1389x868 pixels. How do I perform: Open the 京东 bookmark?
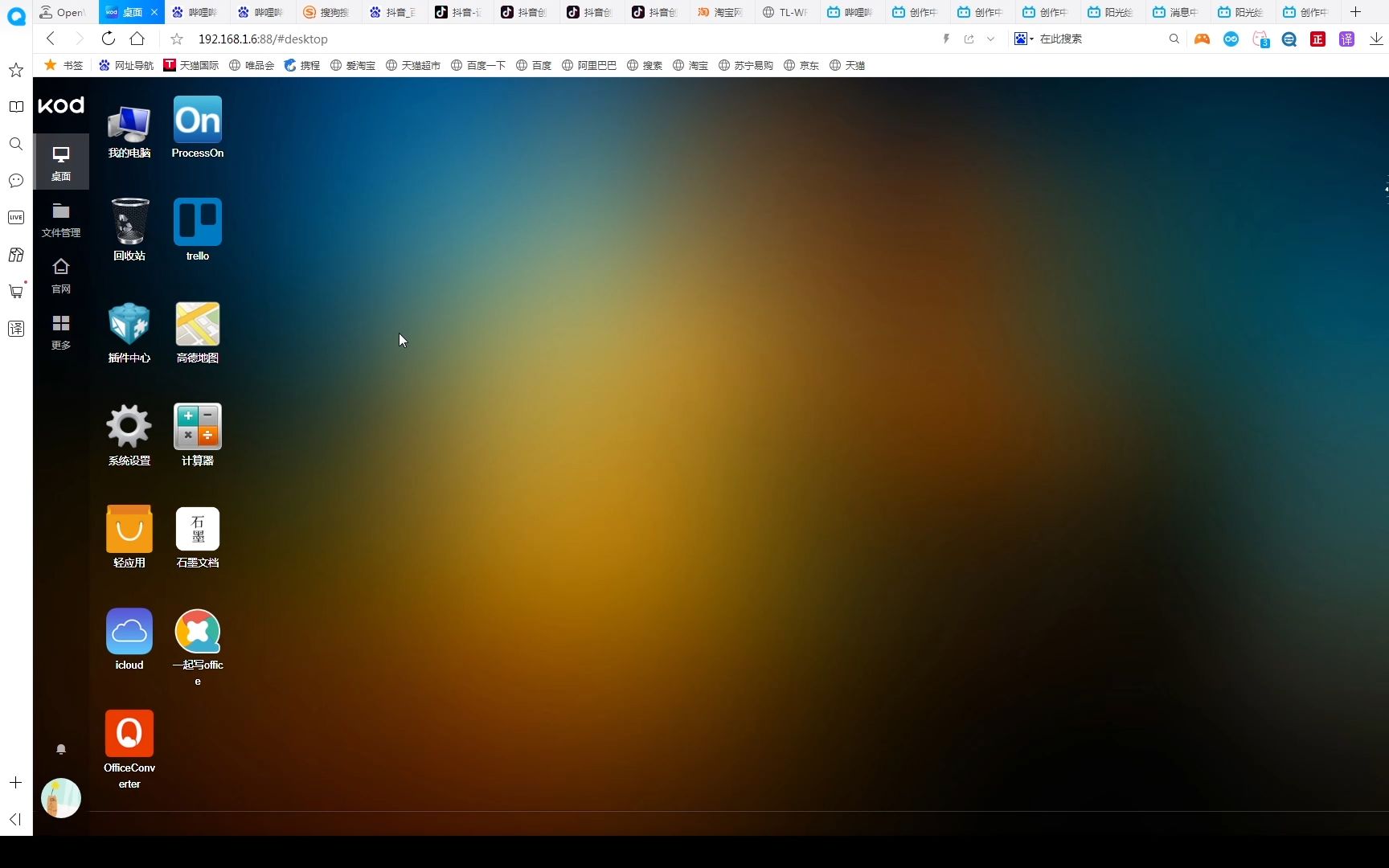point(801,65)
